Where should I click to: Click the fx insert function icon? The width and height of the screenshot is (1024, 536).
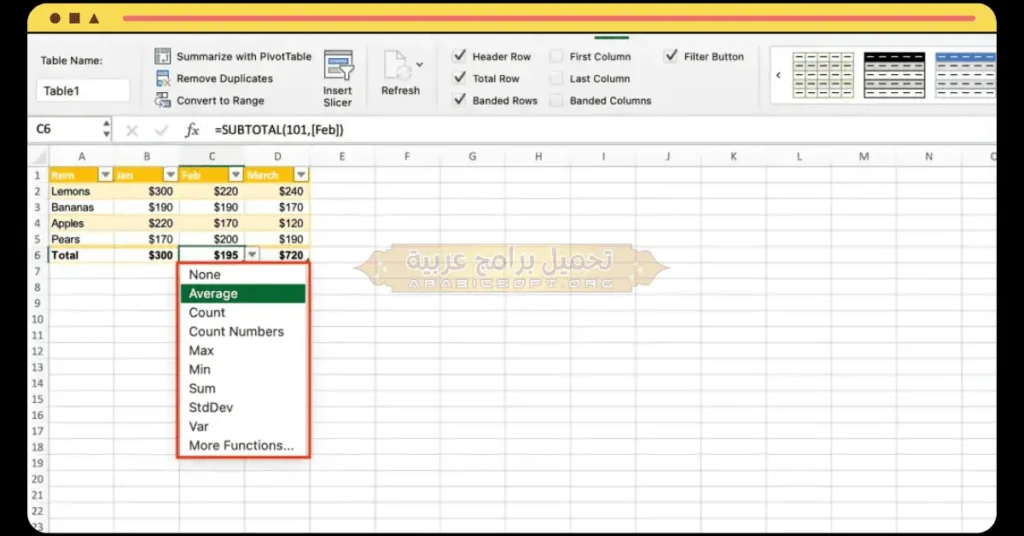191,130
